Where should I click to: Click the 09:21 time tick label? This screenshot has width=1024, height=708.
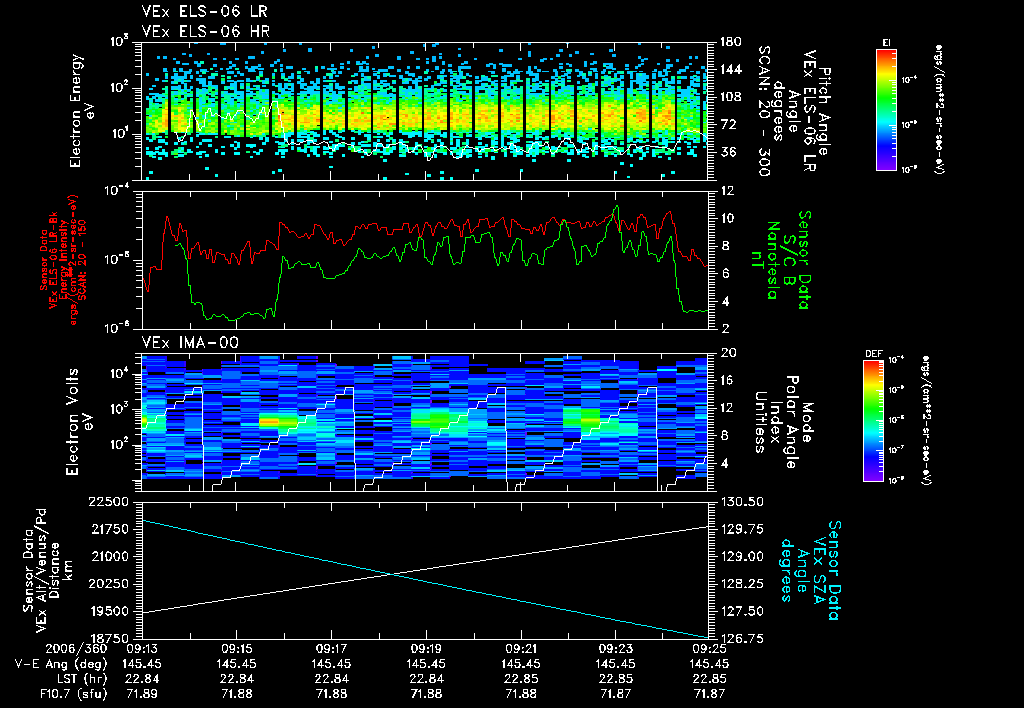(x=520, y=649)
